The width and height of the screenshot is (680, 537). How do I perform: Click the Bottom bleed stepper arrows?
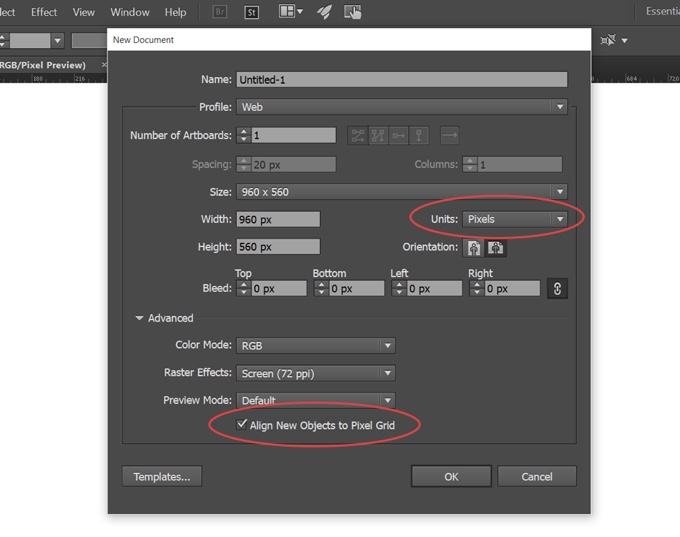pyautogui.click(x=321, y=288)
